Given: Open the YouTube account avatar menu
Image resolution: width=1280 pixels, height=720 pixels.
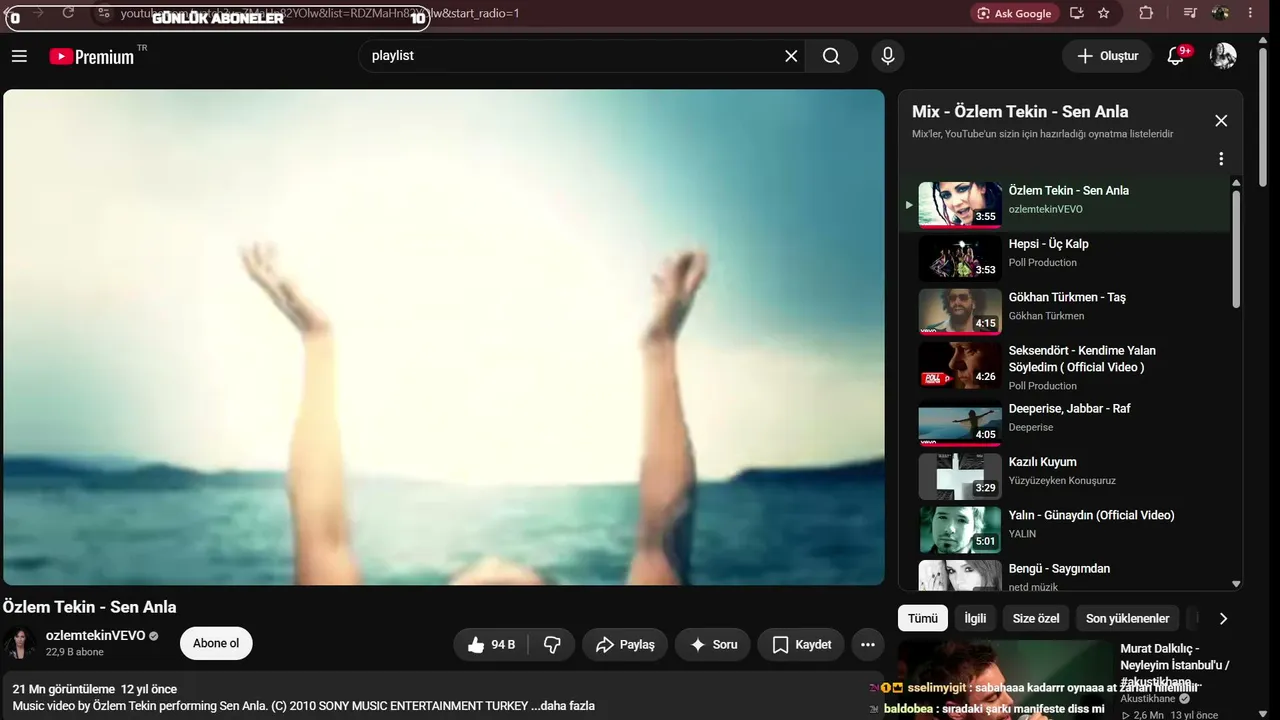Looking at the screenshot, I should [x=1223, y=56].
